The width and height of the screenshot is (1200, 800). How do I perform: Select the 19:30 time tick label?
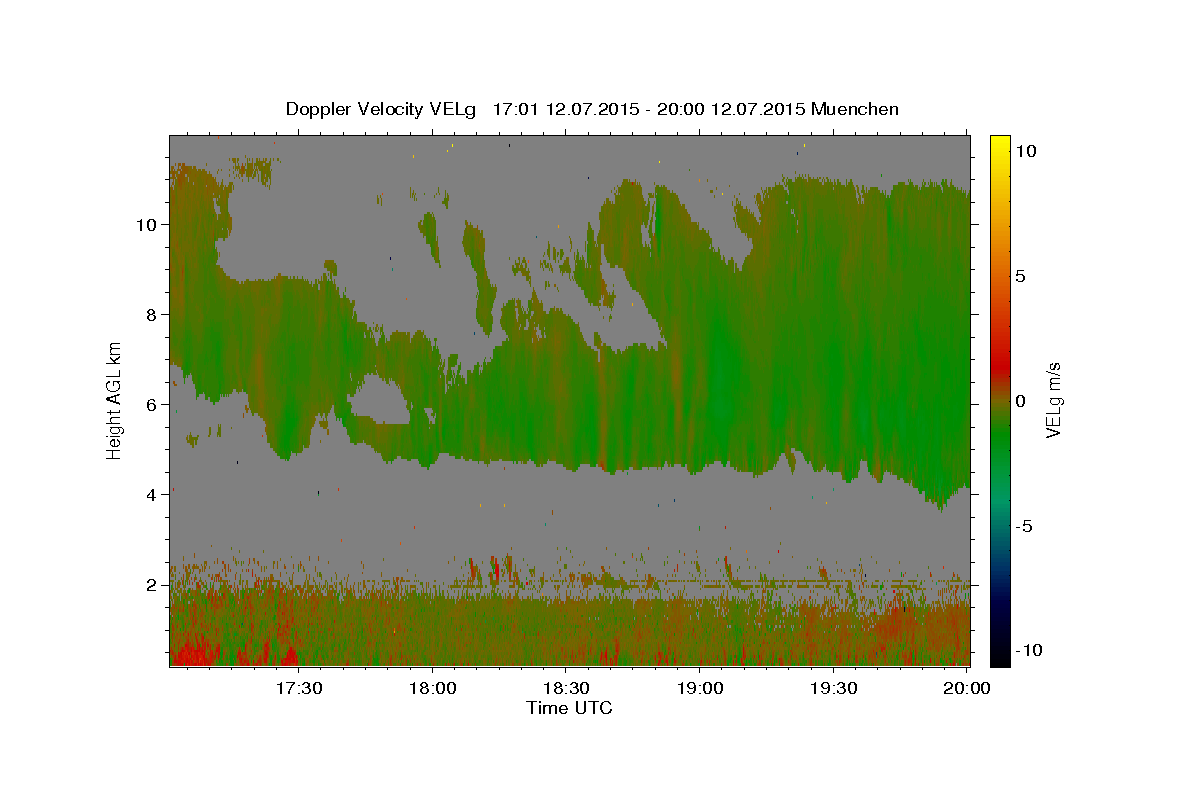click(x=834, y=688)
